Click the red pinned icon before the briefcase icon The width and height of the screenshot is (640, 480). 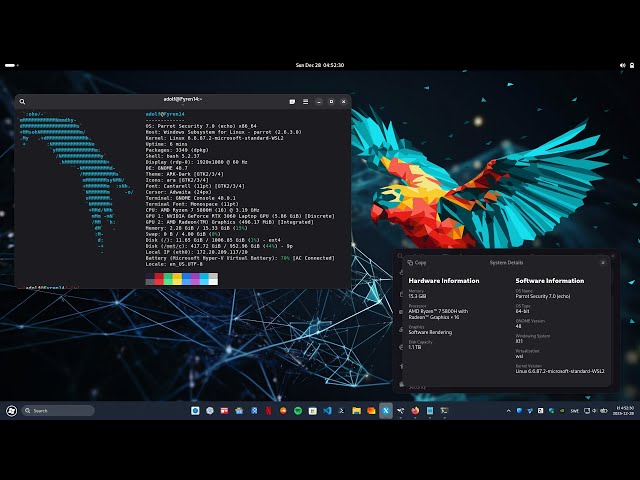point(224,411)
